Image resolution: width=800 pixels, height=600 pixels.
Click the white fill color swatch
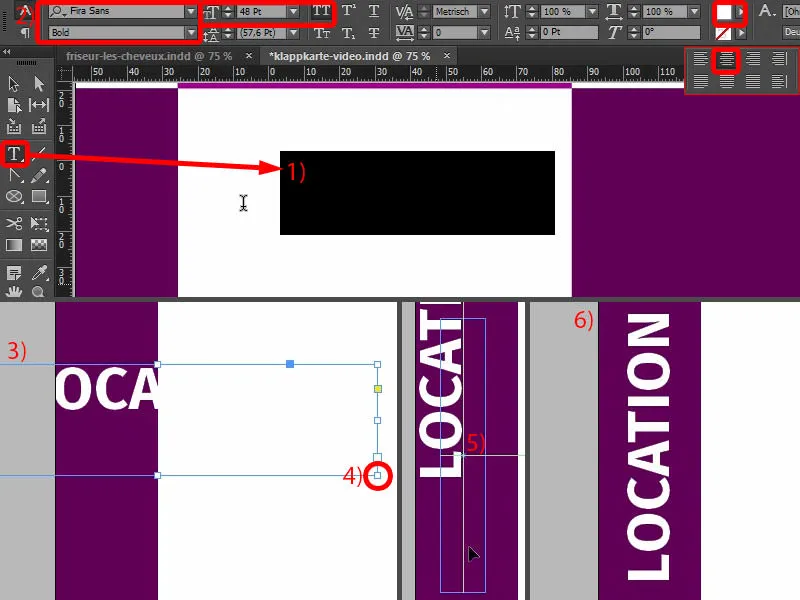723,12
